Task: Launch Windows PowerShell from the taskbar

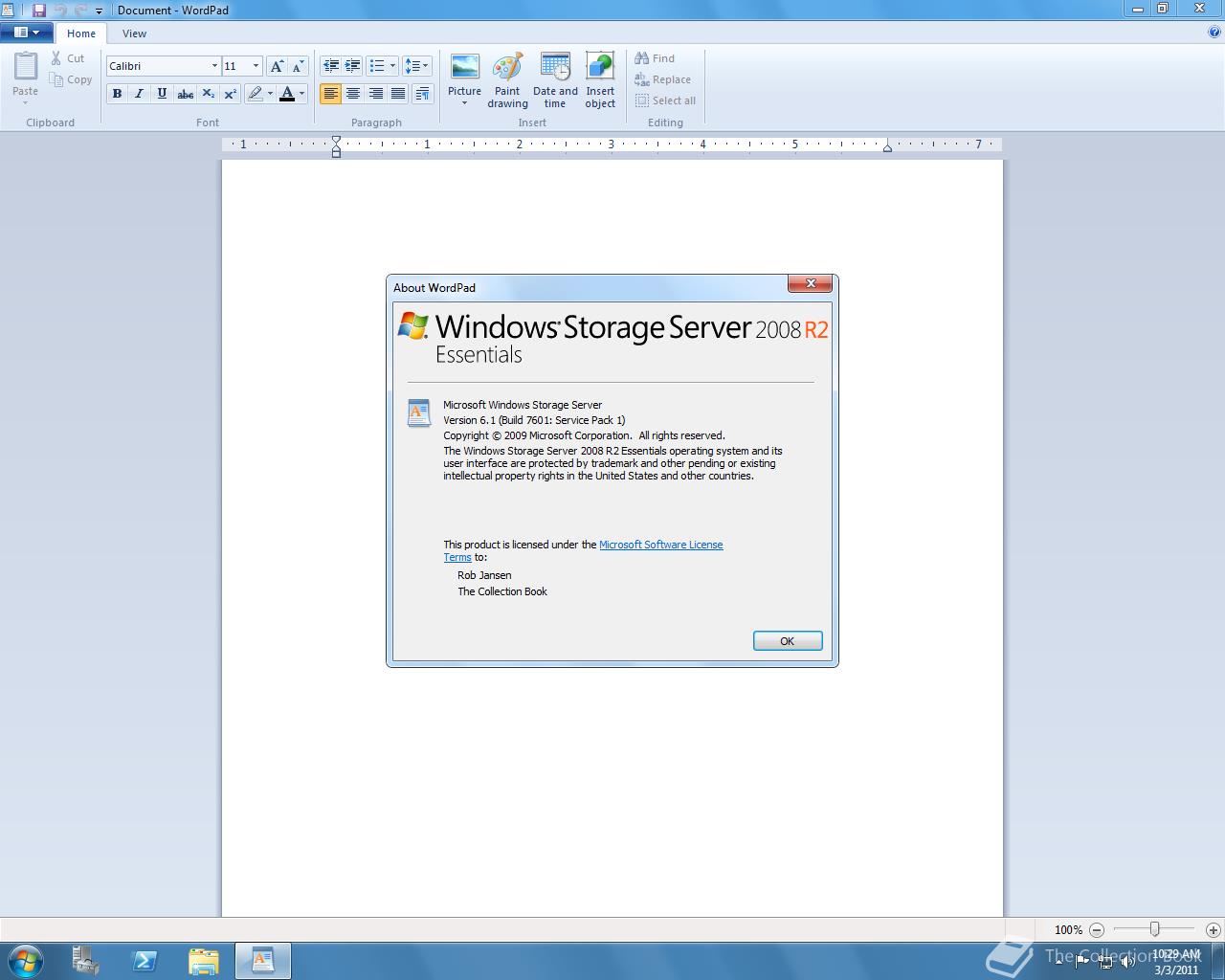Action: [x=145, y=961]
